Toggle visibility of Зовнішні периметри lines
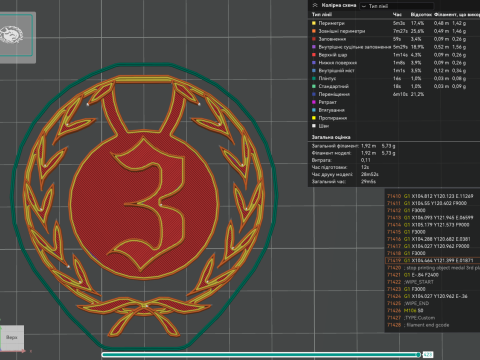The width and height of the screenshot is (480, 360). (394, 31)
